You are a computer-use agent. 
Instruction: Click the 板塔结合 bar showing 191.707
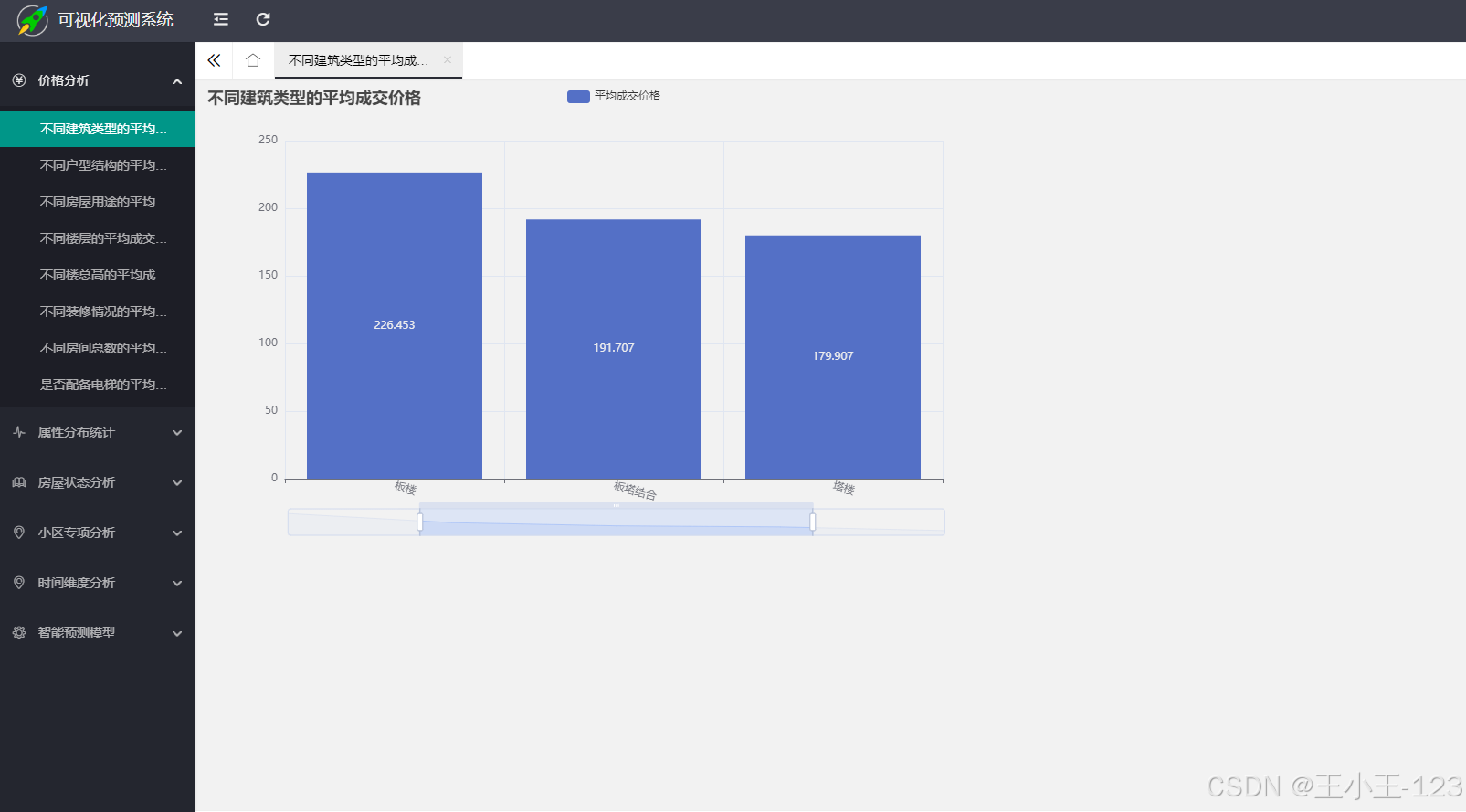pos(614,349)
